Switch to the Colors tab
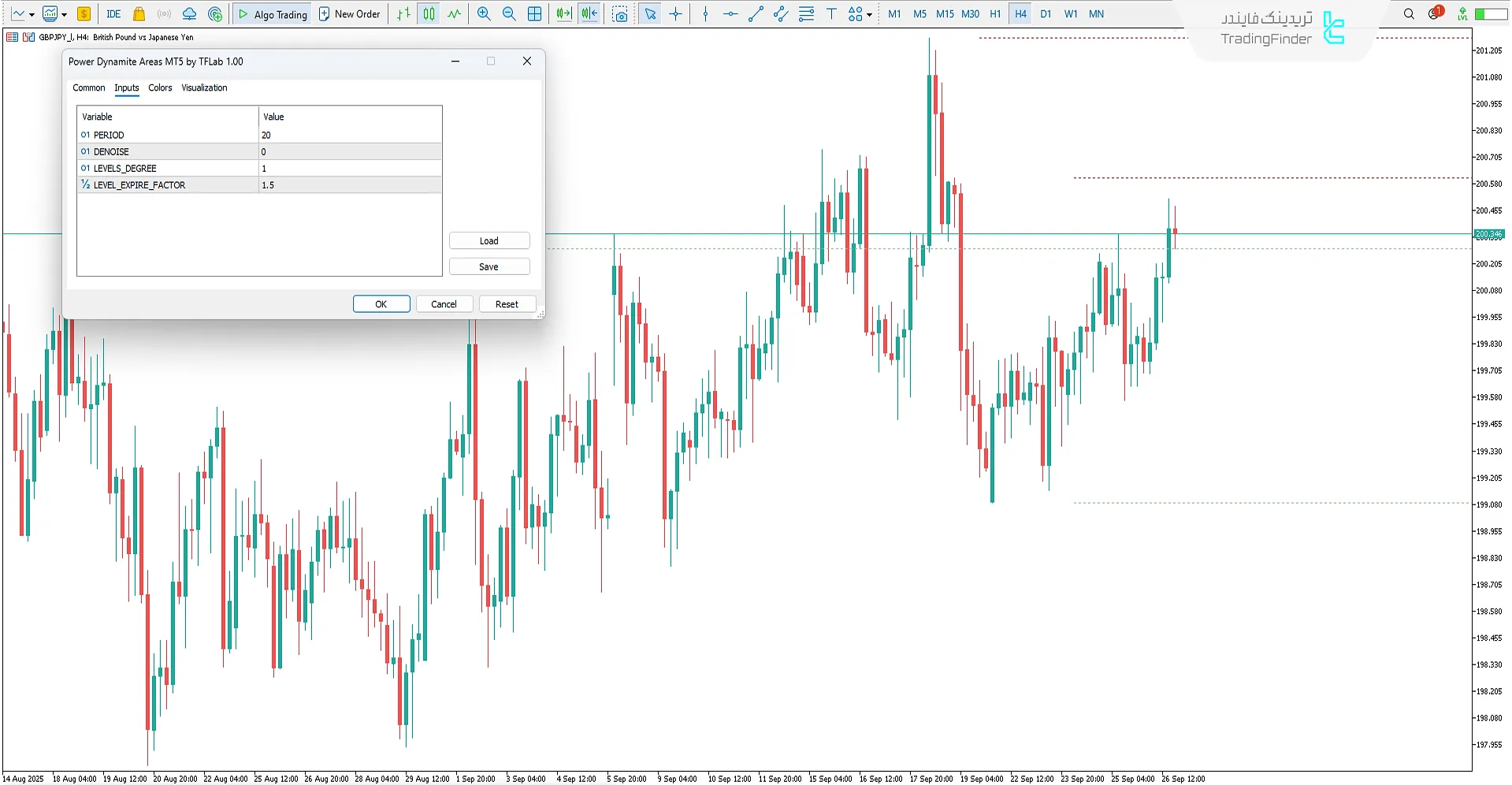 click(160, 88)
